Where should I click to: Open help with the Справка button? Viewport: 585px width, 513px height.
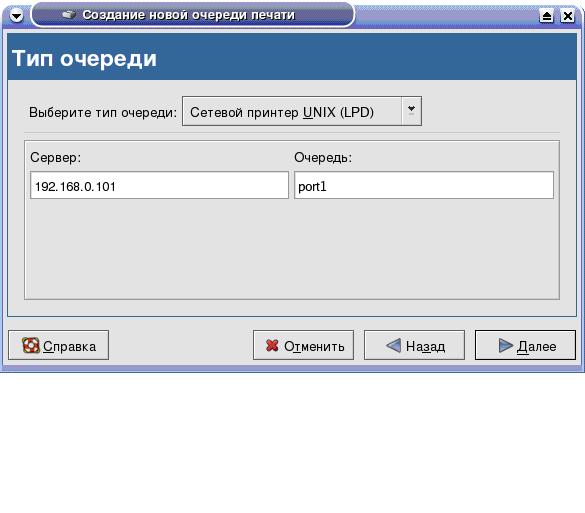(59, 345)
